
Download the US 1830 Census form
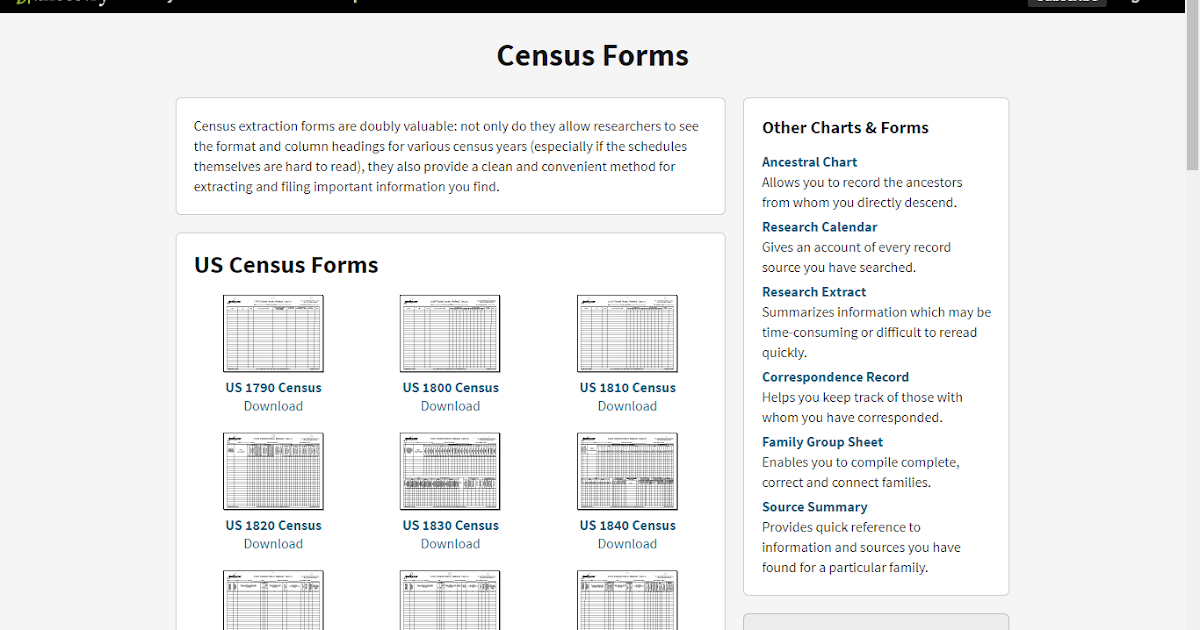[450, 543]
